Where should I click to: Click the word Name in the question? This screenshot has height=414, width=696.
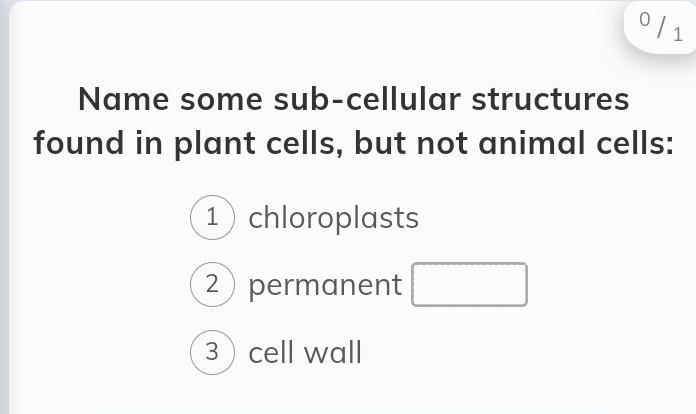[x=124, y=100]
